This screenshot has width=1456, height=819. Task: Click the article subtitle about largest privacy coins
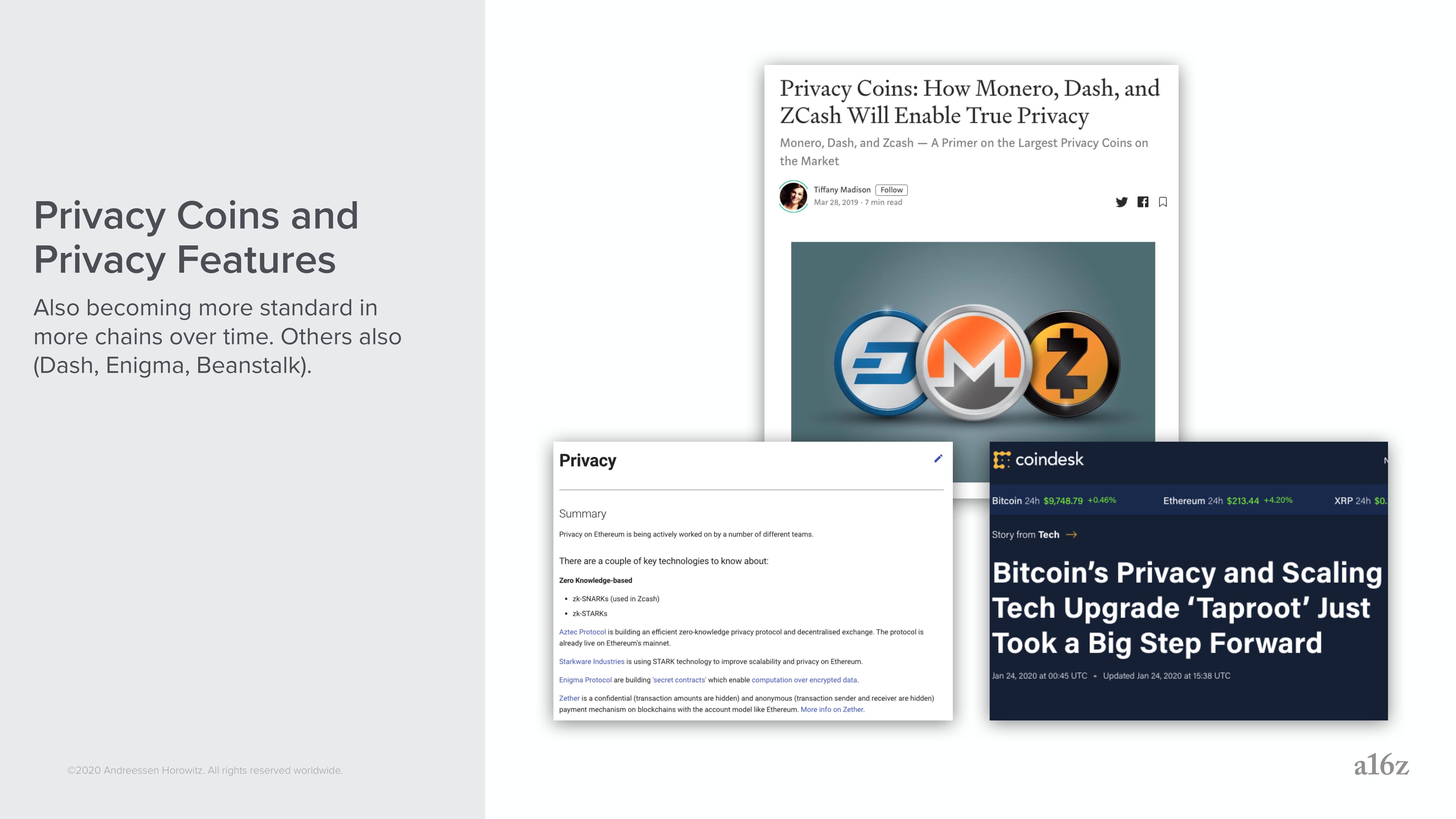point(964,152)
